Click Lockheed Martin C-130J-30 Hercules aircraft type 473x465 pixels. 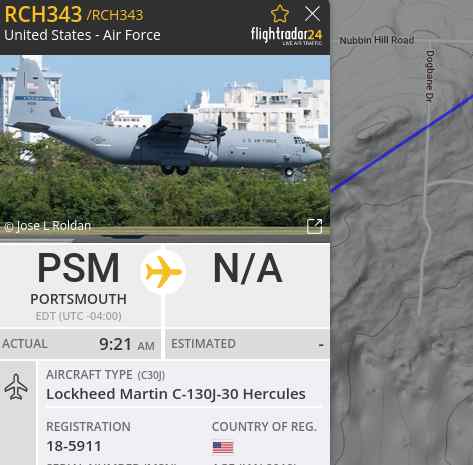click(176, 394)
